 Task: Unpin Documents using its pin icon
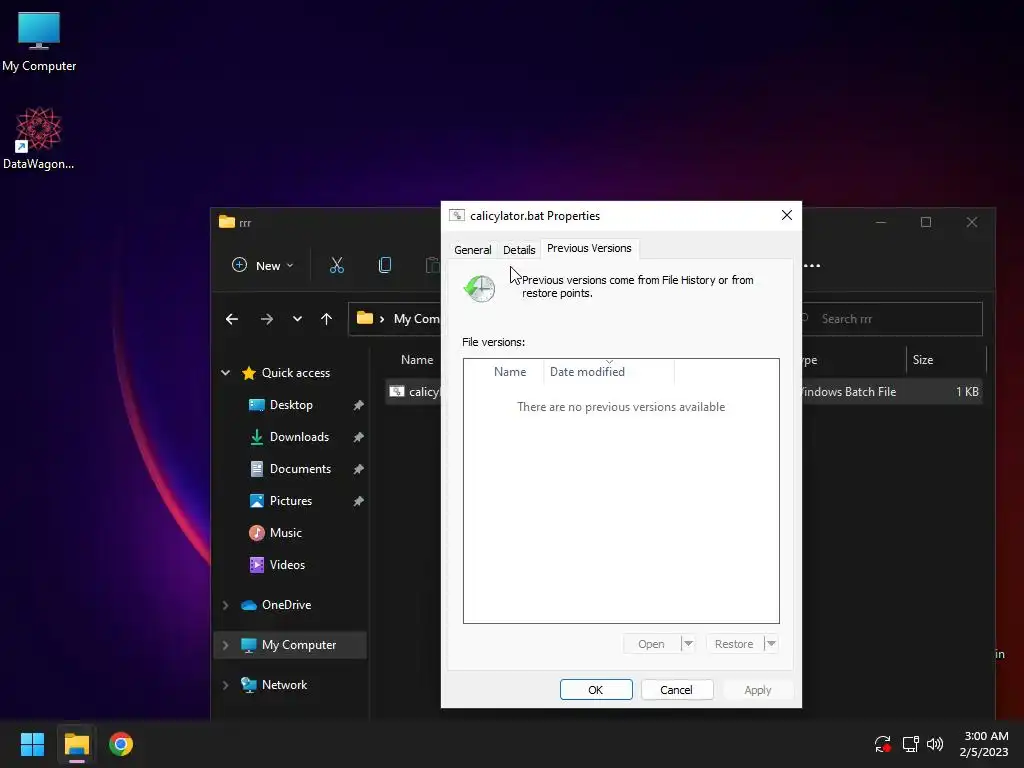[359, 470]
